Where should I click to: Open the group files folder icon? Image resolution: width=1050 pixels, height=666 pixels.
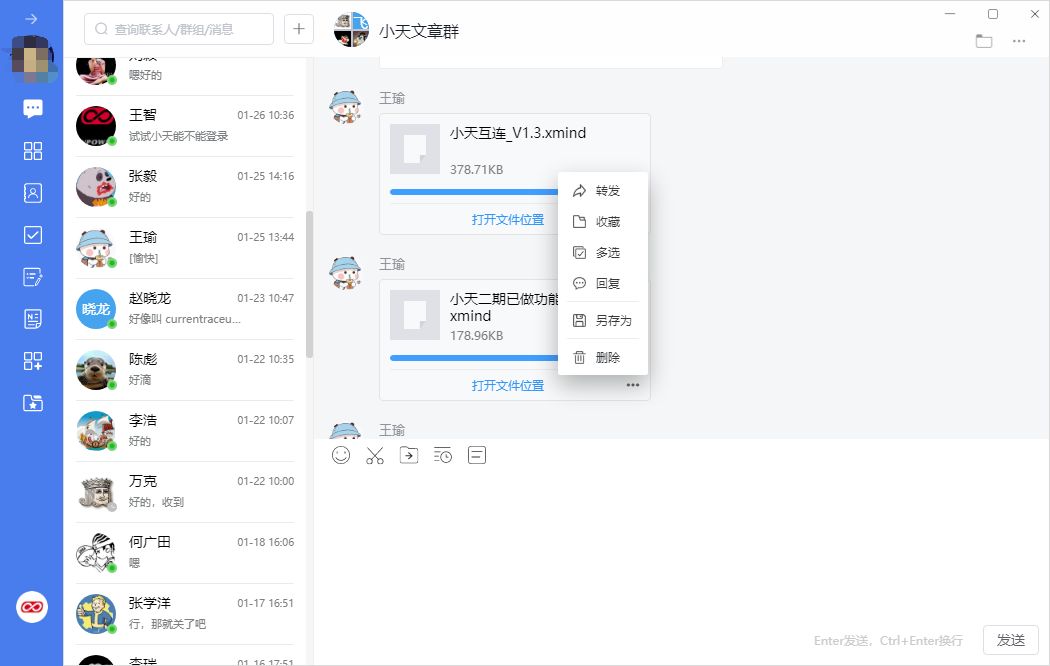tap(984, 41)
